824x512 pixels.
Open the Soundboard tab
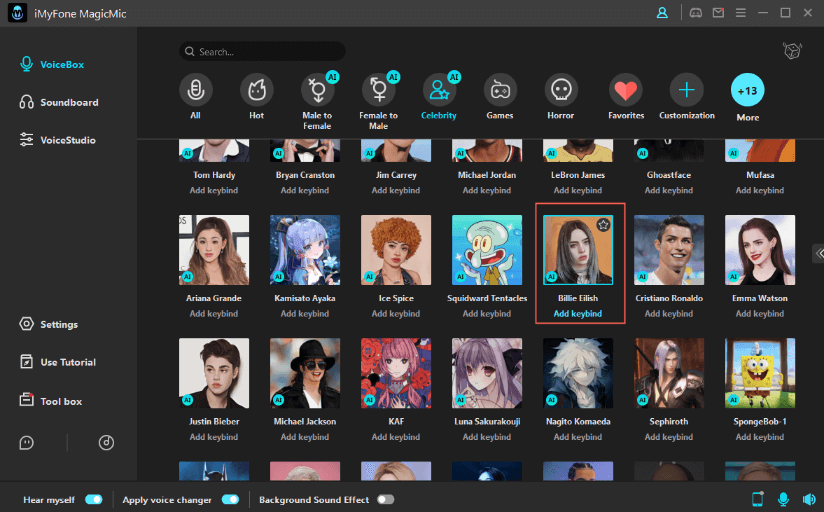(59, 102)
